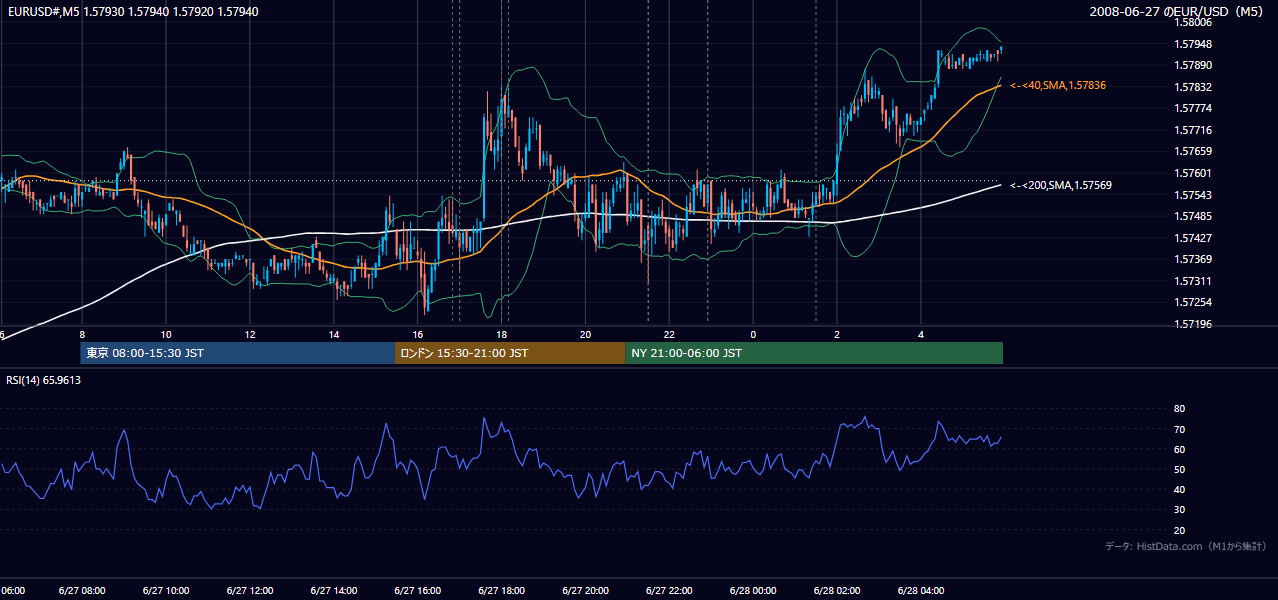Click the 6/27 22:00 time axis label

click(x=670, y=590)
